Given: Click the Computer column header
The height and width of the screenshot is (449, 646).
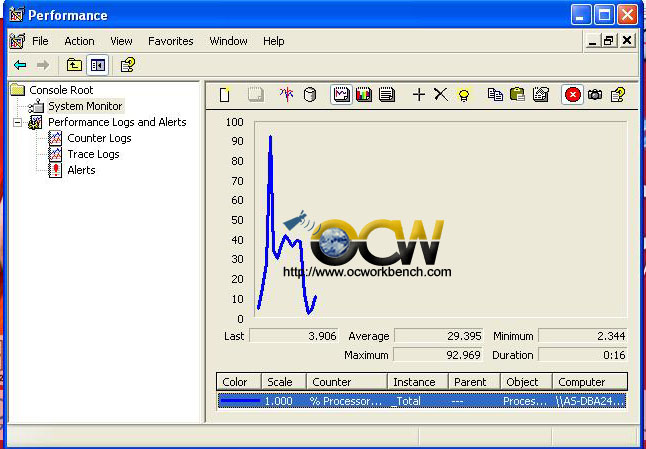Looking at the screenshot, I should (x=590, y=382).
